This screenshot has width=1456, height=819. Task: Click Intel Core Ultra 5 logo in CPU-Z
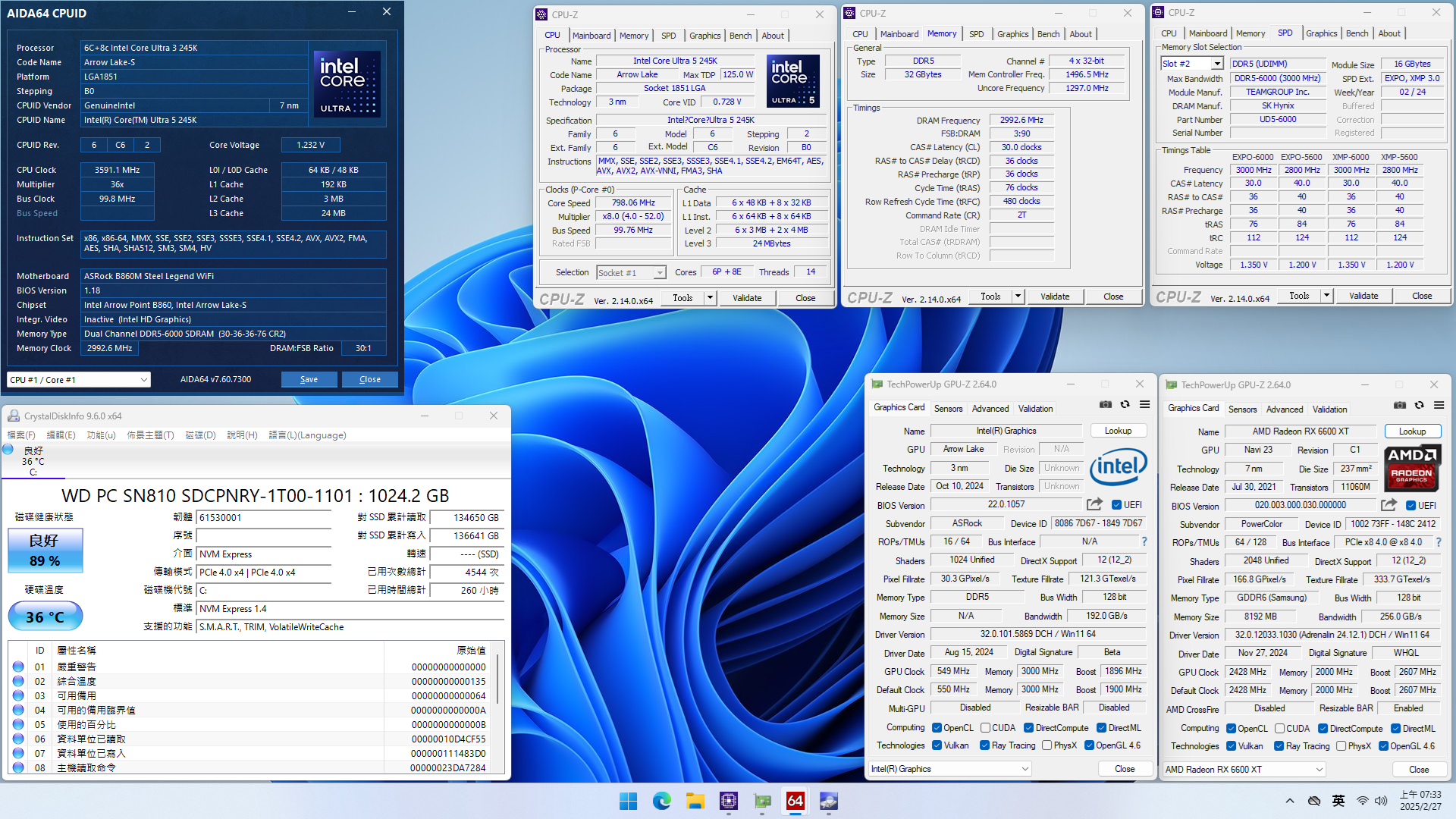click(792, 80)
